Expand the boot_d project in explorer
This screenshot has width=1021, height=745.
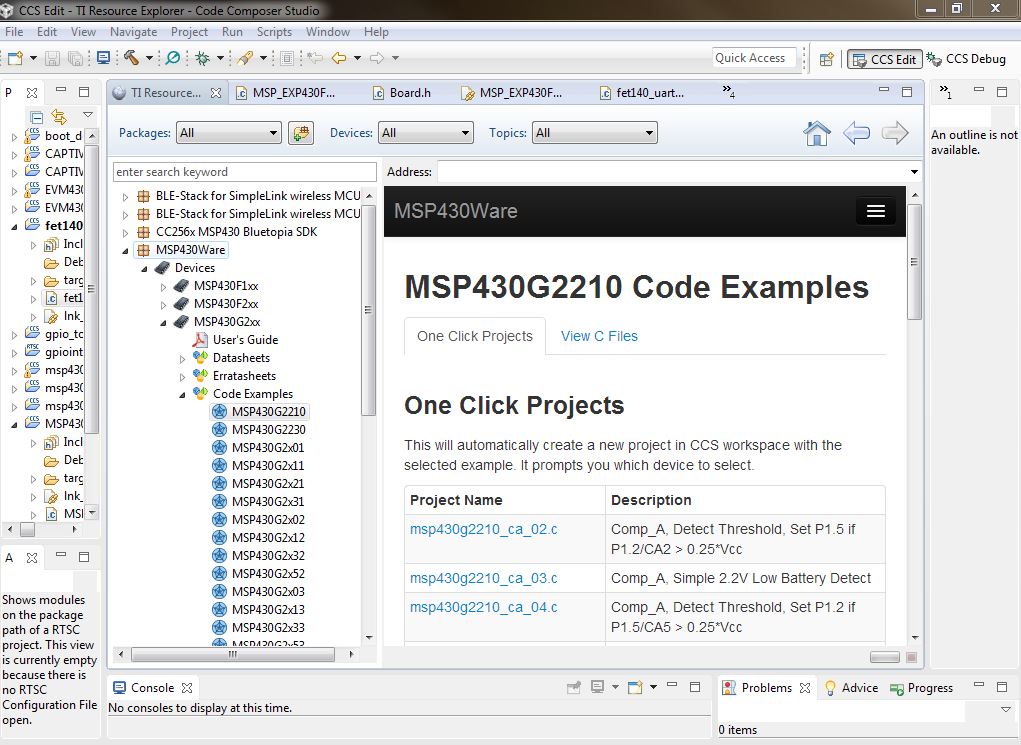14,137
